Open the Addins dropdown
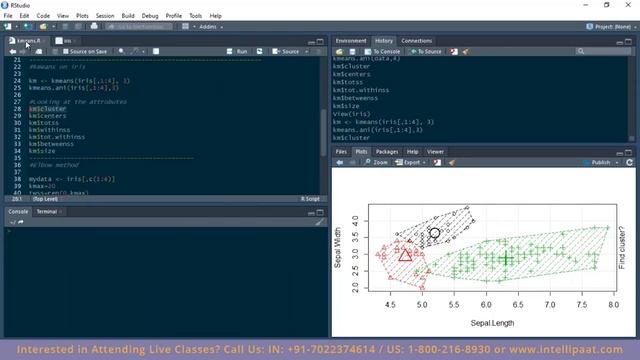Viewport: 640px width, 360px height. (x=211, y=27)
